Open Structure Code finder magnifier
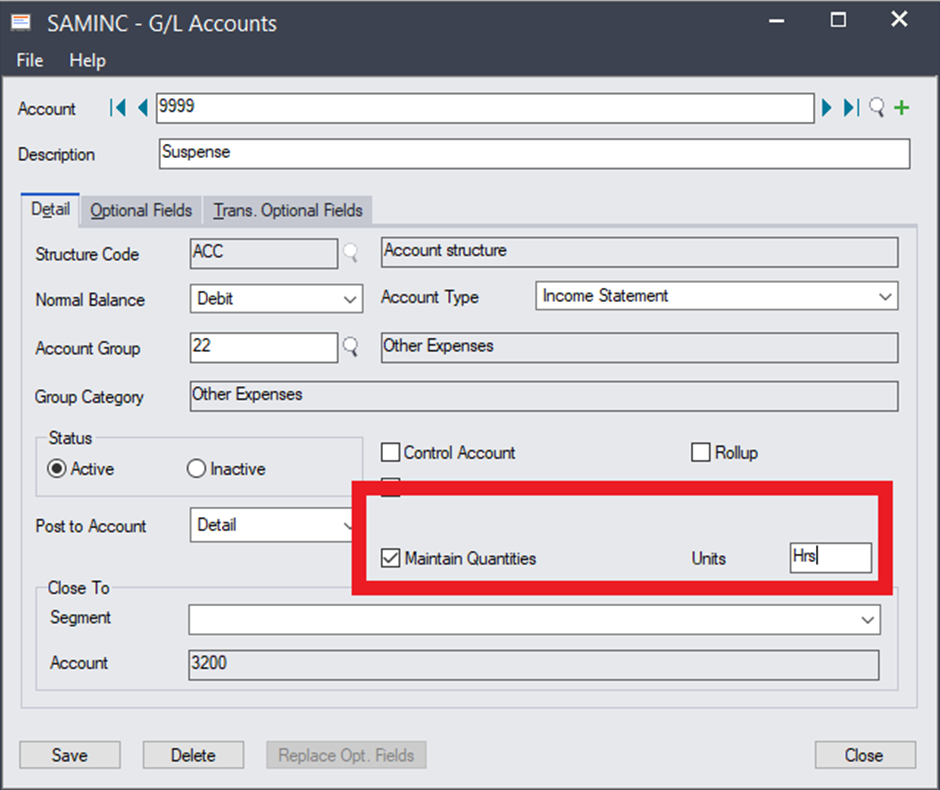This screenshot has height=790, width=940. [351, 254]
